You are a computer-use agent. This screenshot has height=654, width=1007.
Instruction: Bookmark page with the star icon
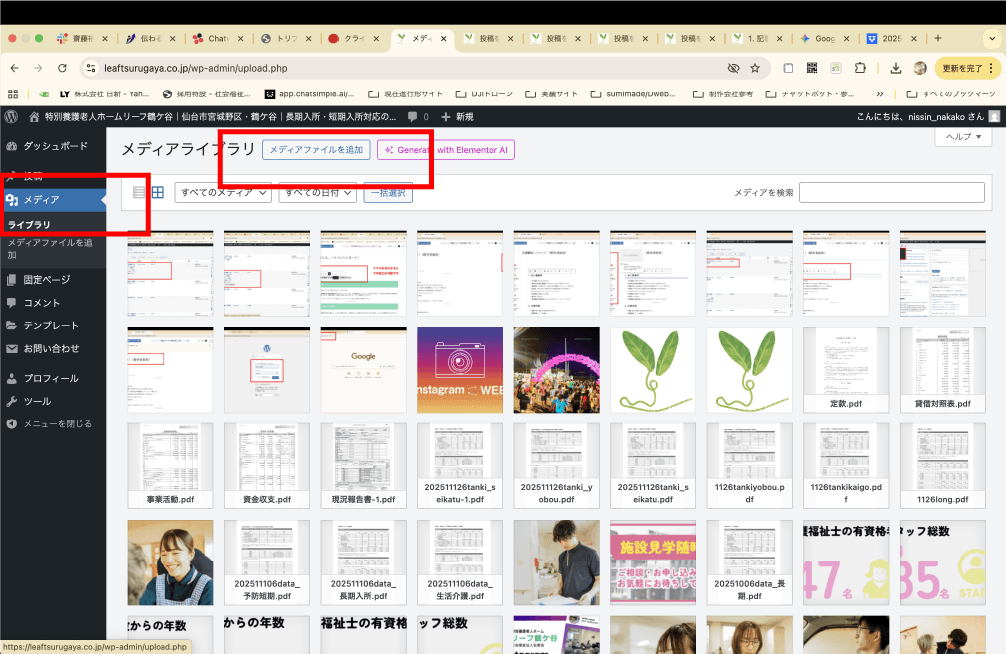pos(755,68)
